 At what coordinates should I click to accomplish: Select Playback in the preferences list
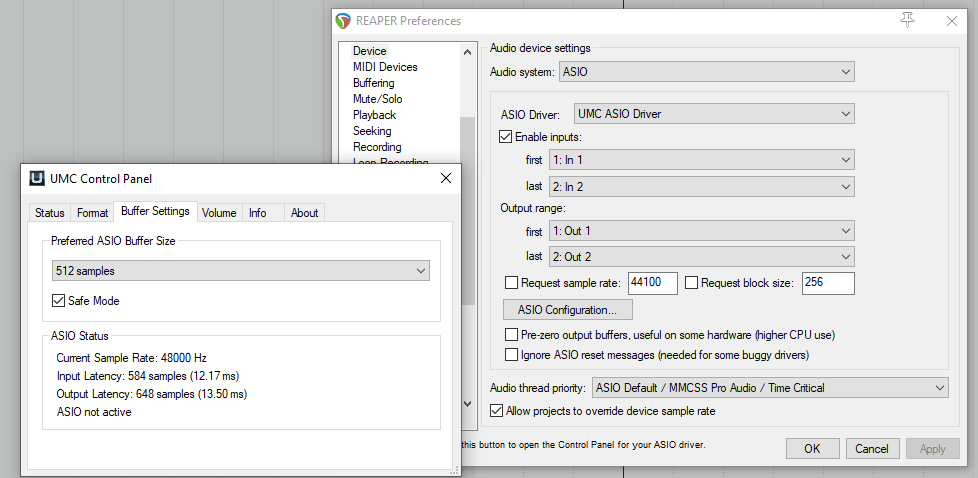[374, 115]
